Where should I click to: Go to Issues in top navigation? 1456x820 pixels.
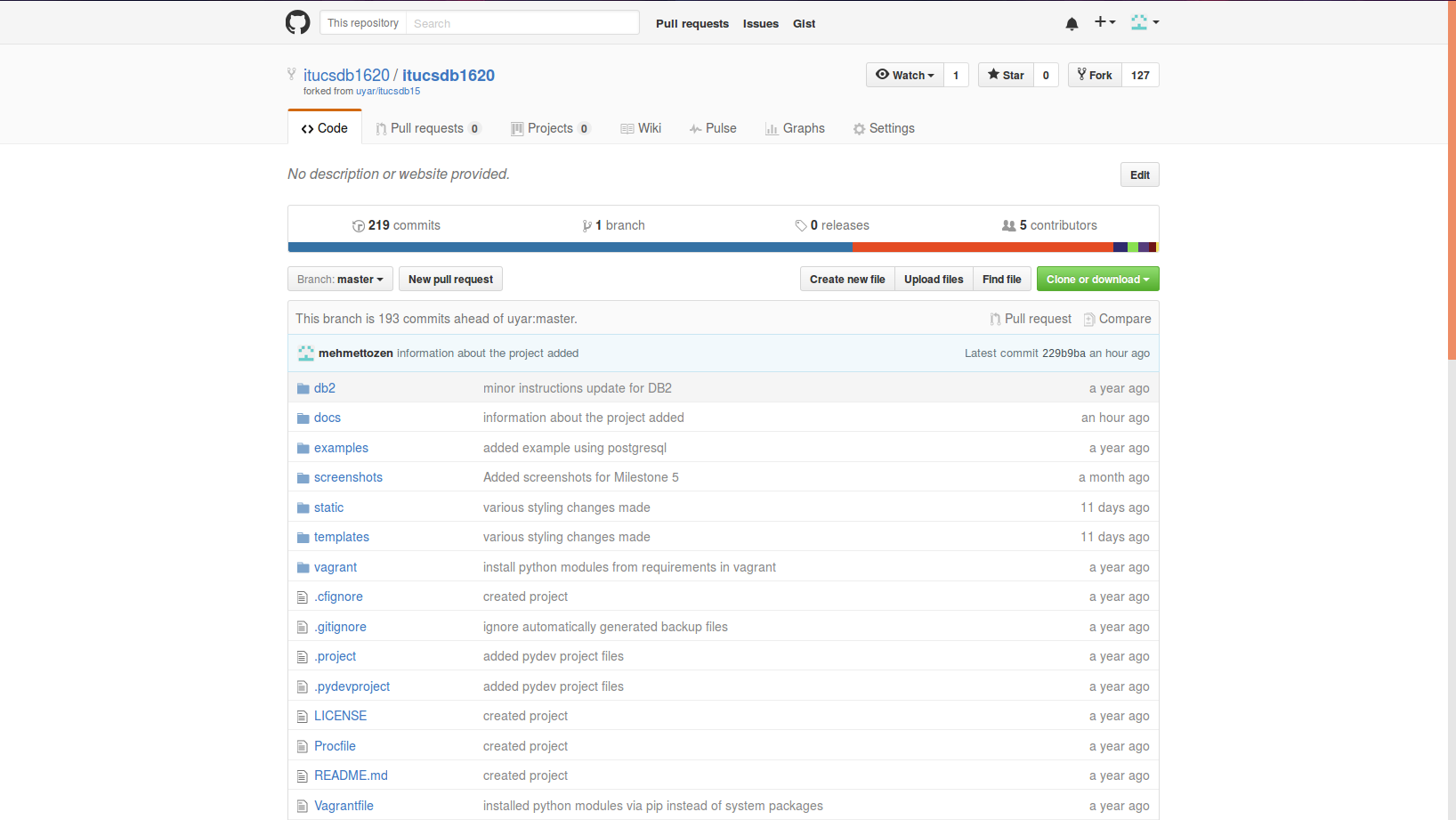click(761, 24)
